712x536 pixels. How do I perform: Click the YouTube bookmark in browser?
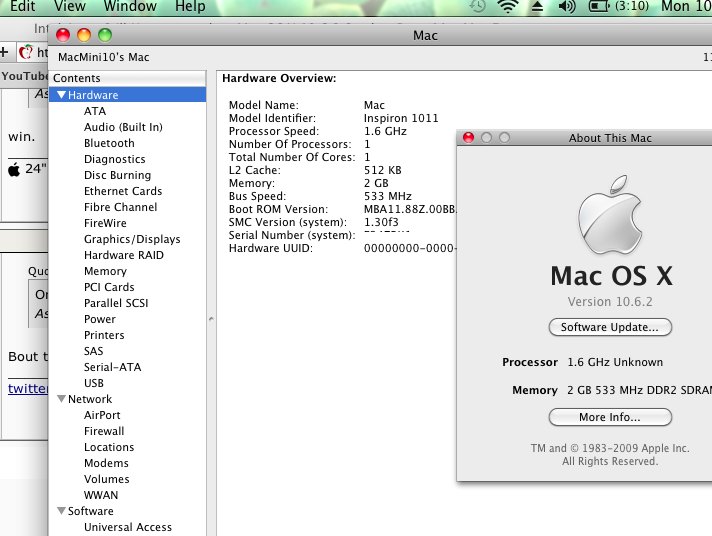24,76
